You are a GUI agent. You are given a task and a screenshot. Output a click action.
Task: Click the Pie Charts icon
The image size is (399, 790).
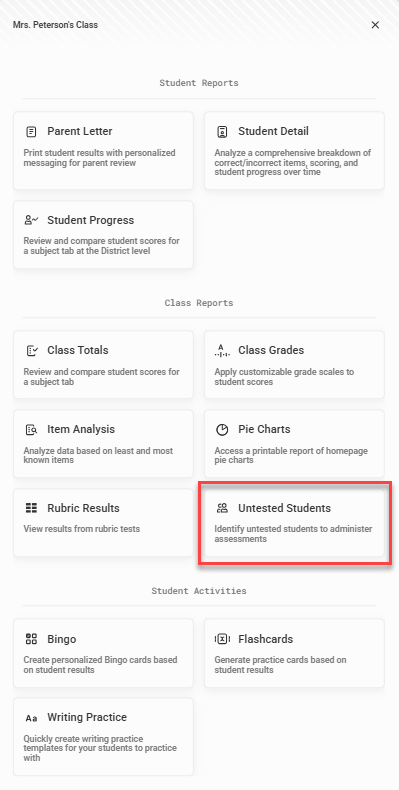[x=222, y=430]
